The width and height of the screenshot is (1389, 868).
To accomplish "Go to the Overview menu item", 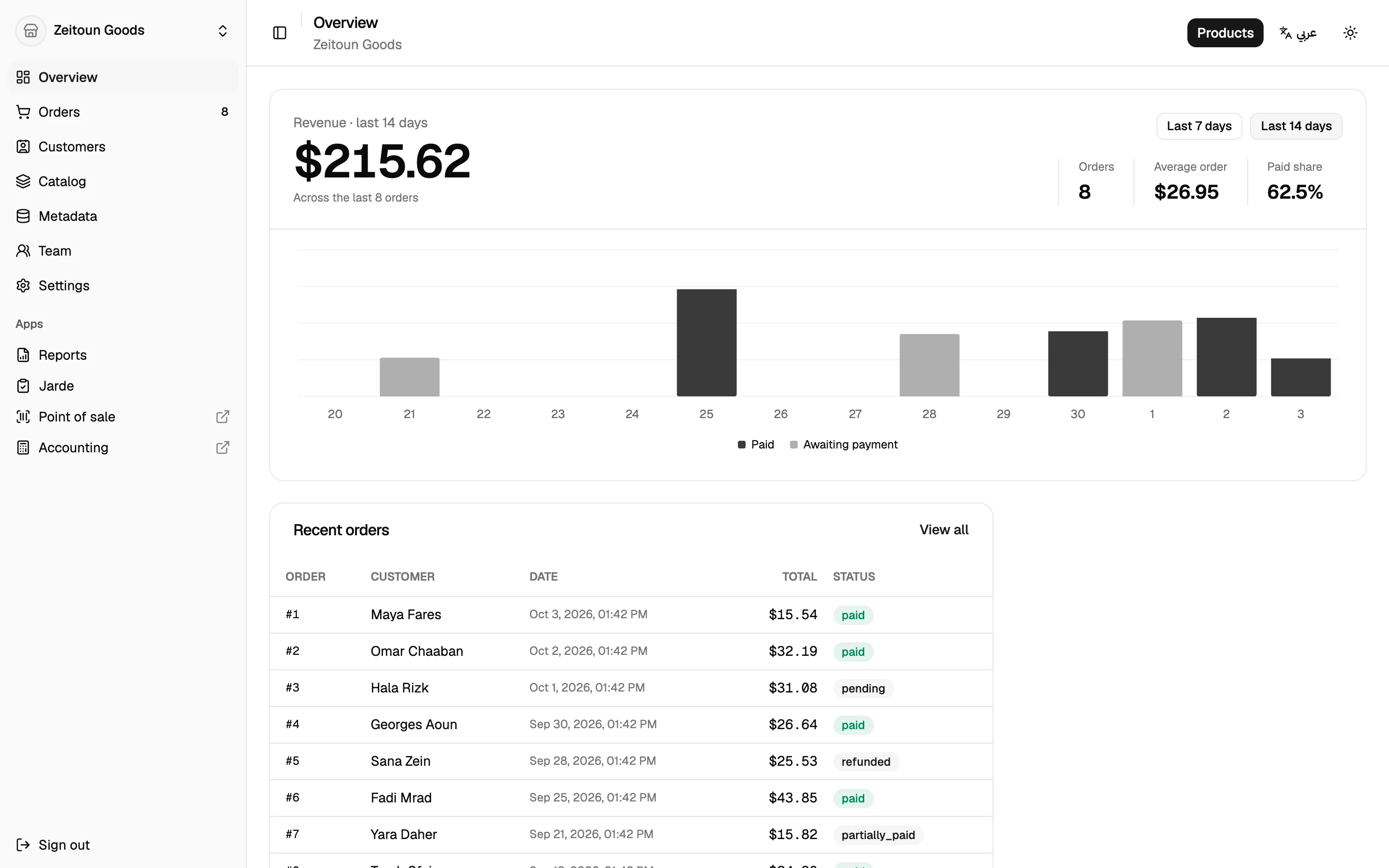I will tap(123, 77).
